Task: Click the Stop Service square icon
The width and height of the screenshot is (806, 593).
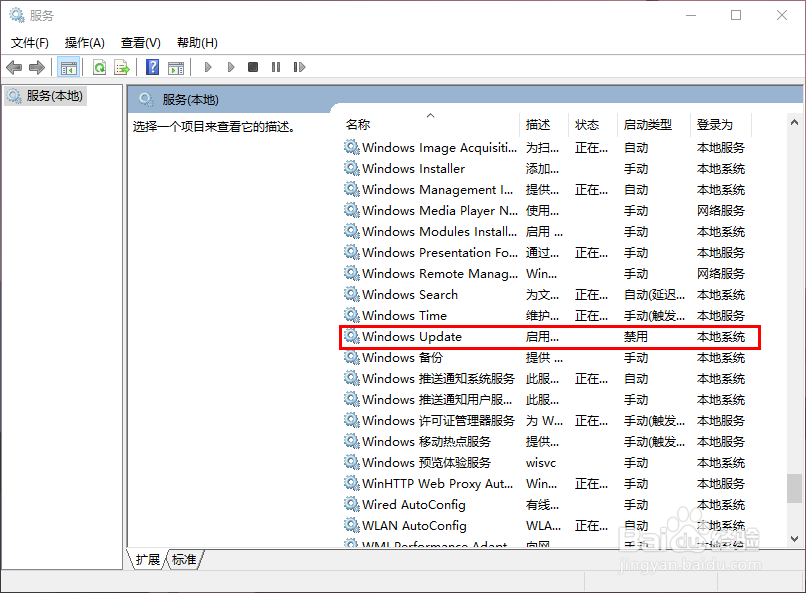Action: (253, 67)
